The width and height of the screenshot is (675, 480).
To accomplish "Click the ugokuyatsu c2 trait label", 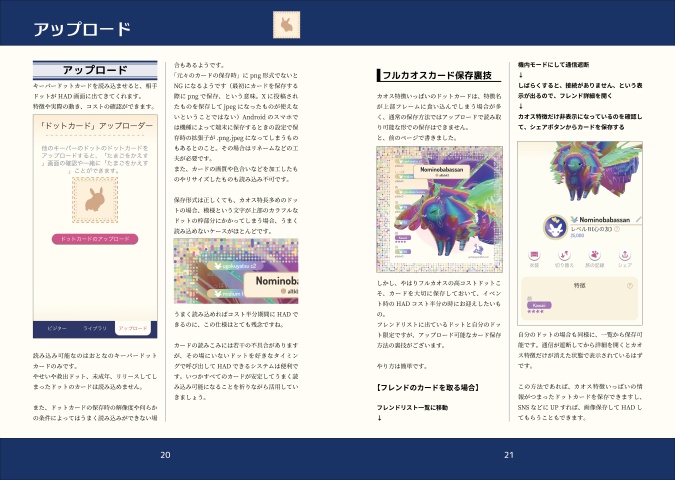I will [x=235, y=266].
